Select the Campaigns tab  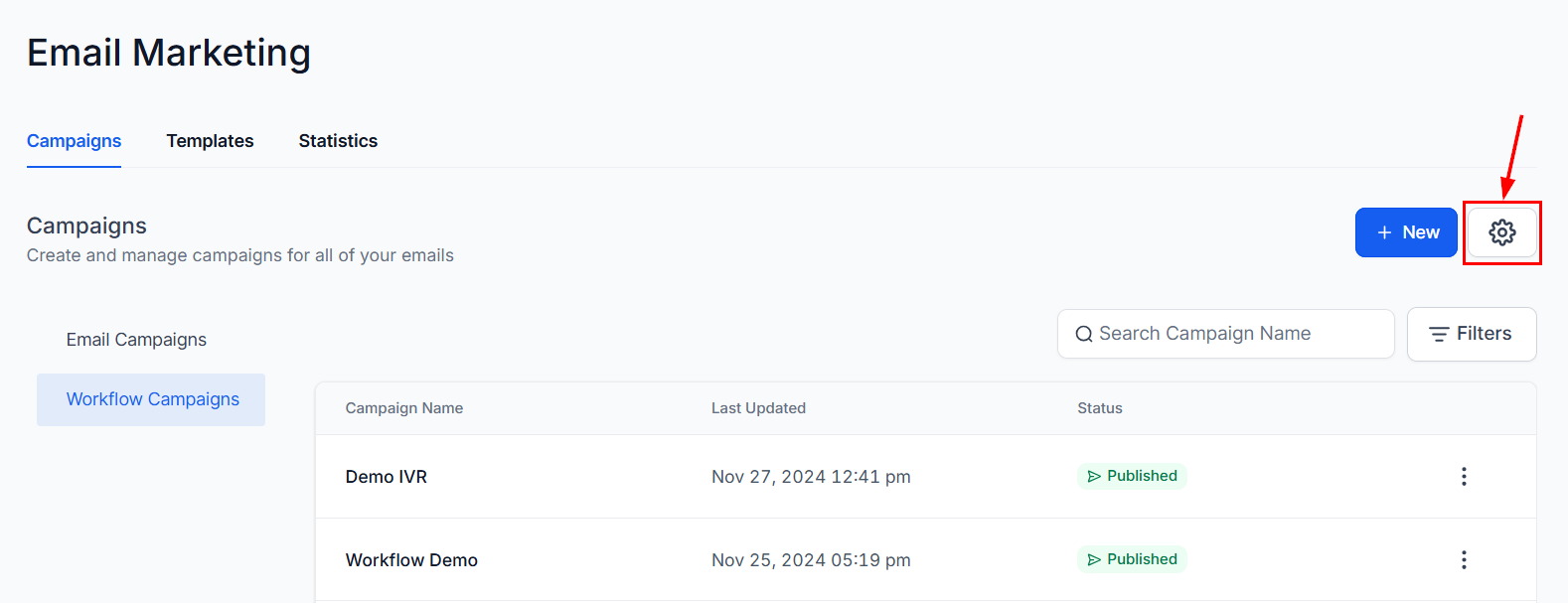pos(74,141)
